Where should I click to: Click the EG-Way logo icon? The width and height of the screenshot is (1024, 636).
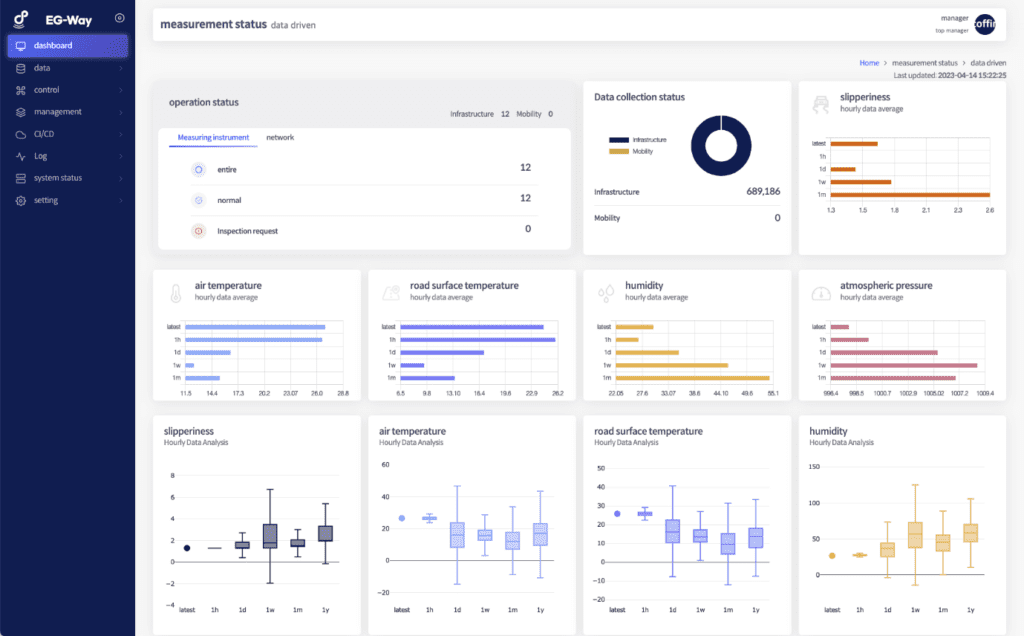click(21, 18)
